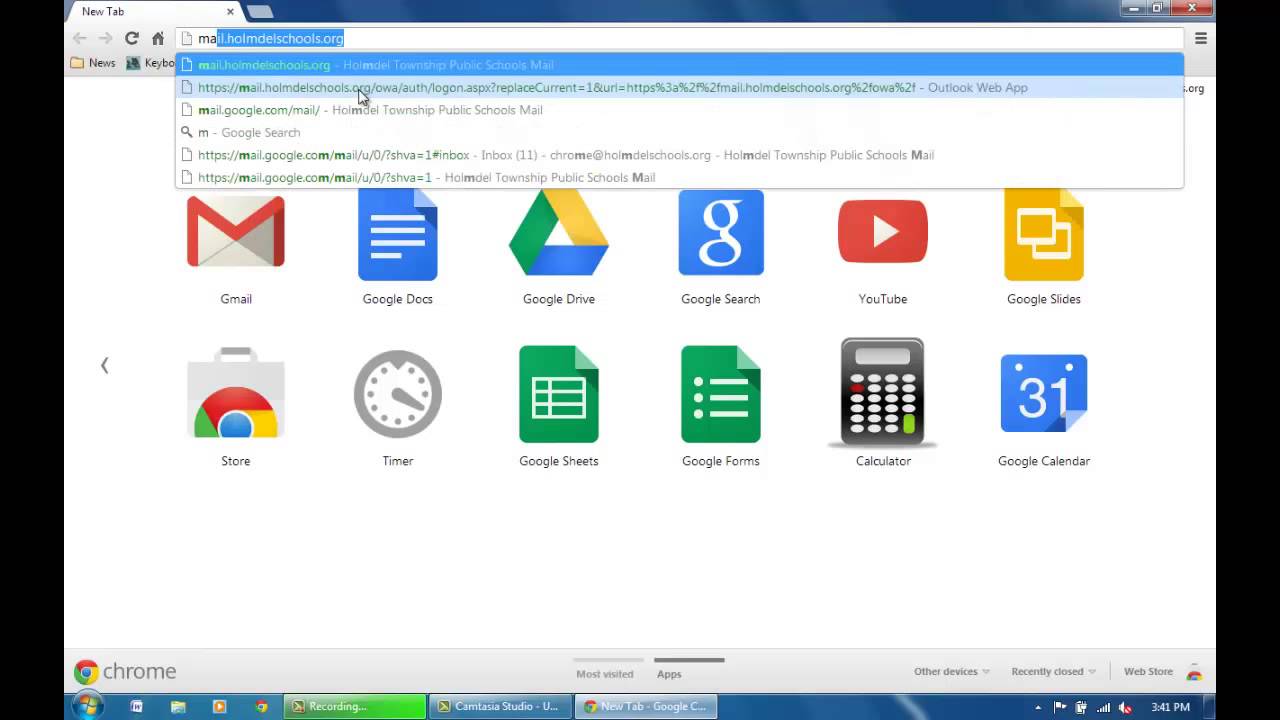Show hidden system tray icons

(1038, 707)
